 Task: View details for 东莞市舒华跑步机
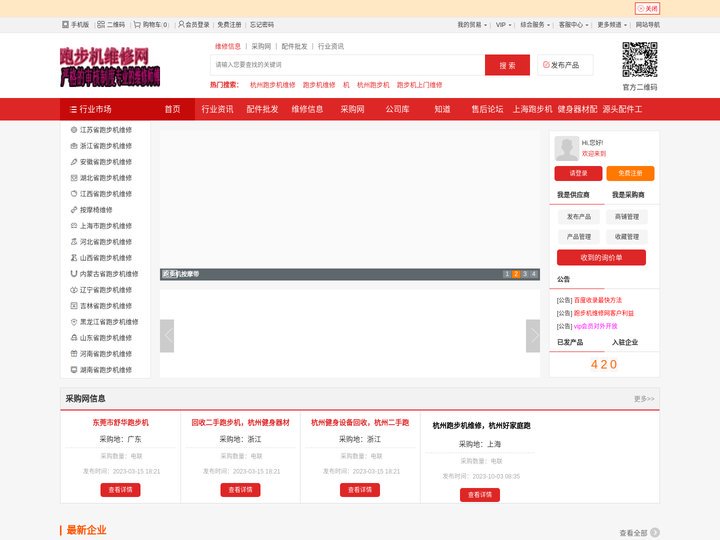[x=120, y=490]
